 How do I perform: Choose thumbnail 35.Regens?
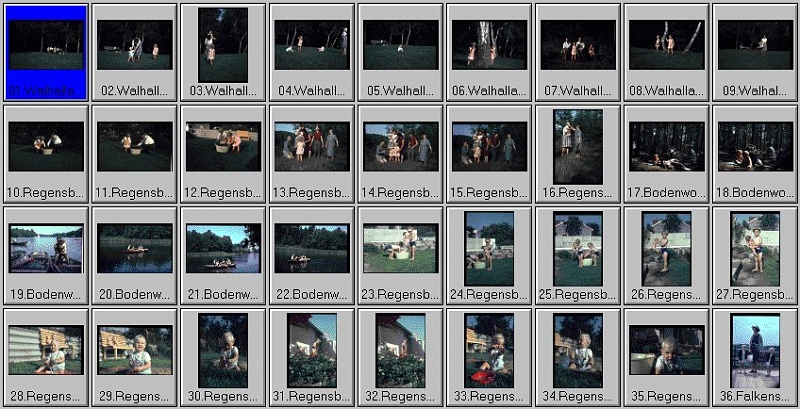point(666,350)
